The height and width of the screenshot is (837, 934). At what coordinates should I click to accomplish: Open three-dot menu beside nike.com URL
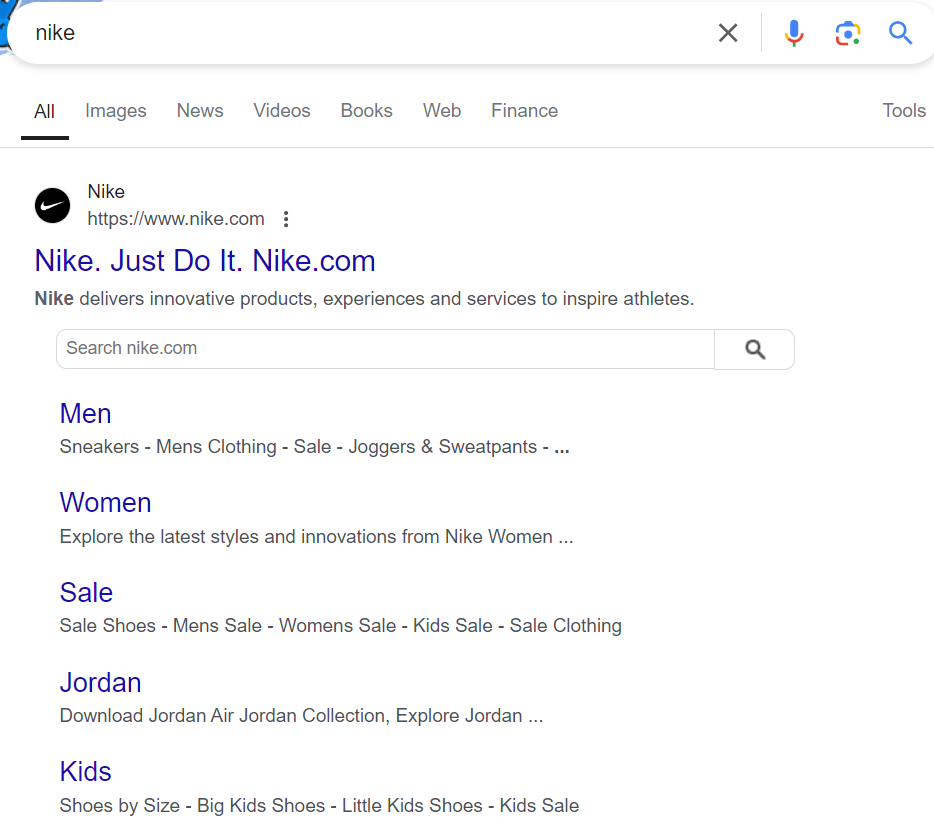[x=286, y=219]
